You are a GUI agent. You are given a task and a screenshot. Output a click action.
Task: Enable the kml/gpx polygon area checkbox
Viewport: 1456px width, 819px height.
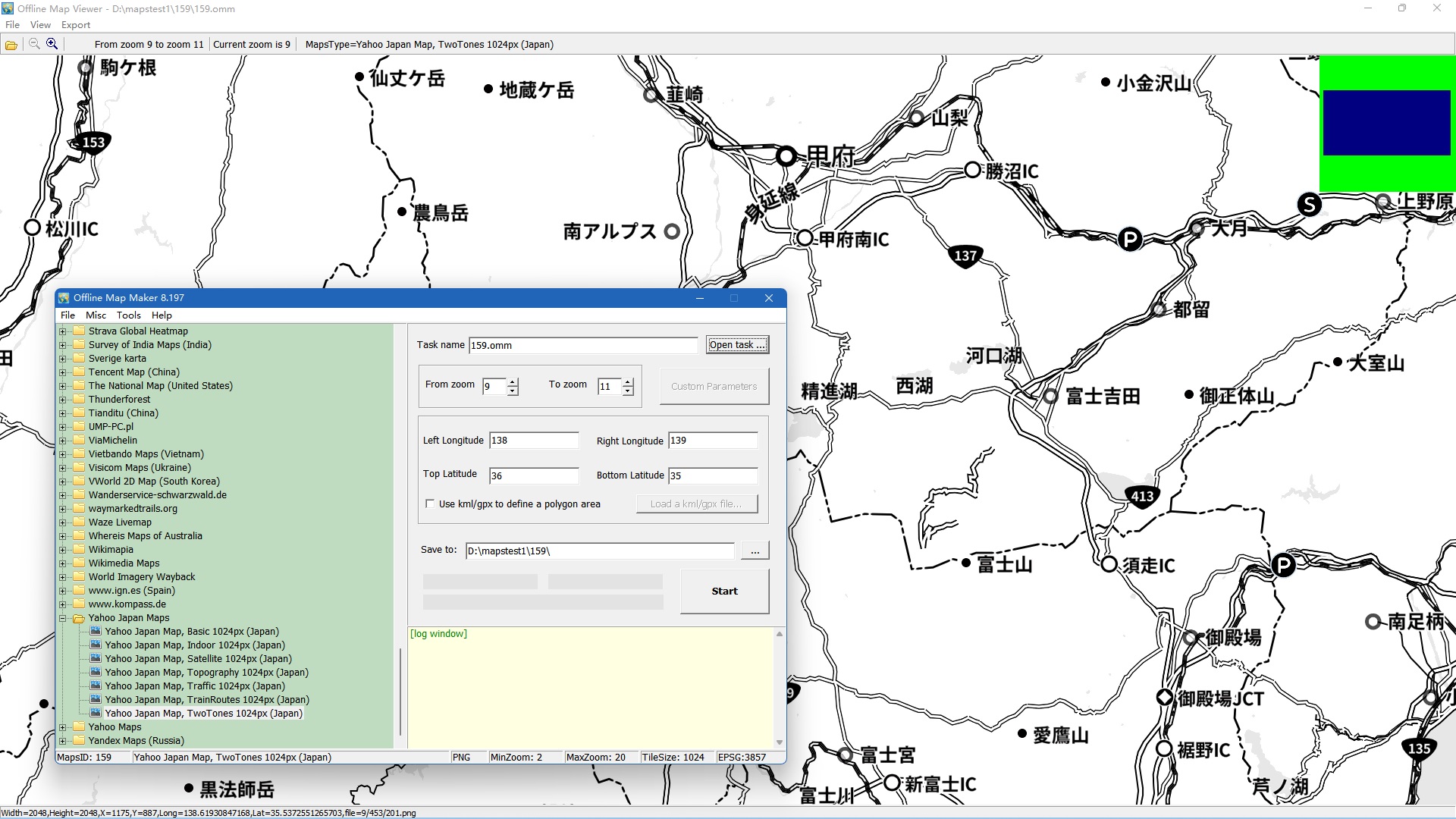tap(430, 504)
